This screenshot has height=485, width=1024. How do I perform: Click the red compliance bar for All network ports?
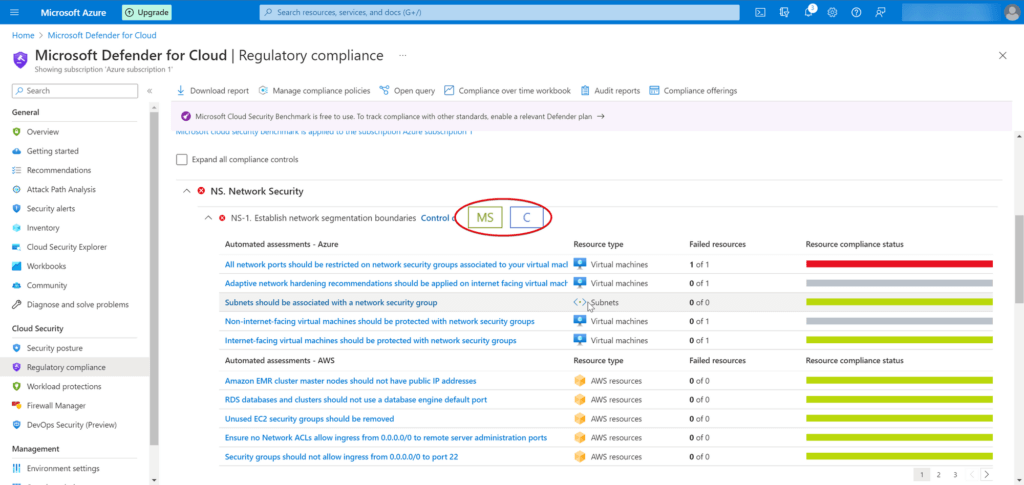click(x=899, y=264)
